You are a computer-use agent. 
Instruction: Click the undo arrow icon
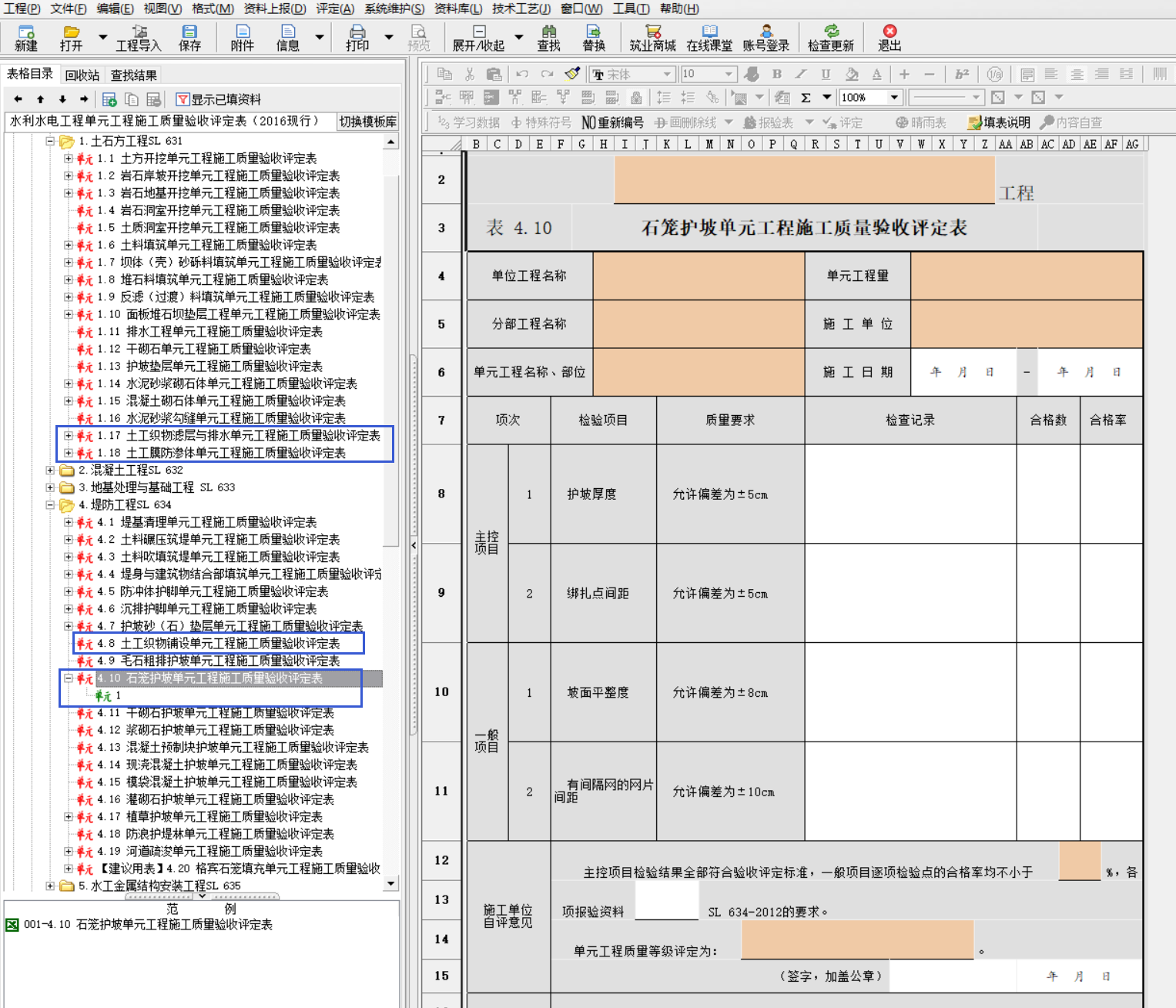pyautogui.click(x=522, y=74)
